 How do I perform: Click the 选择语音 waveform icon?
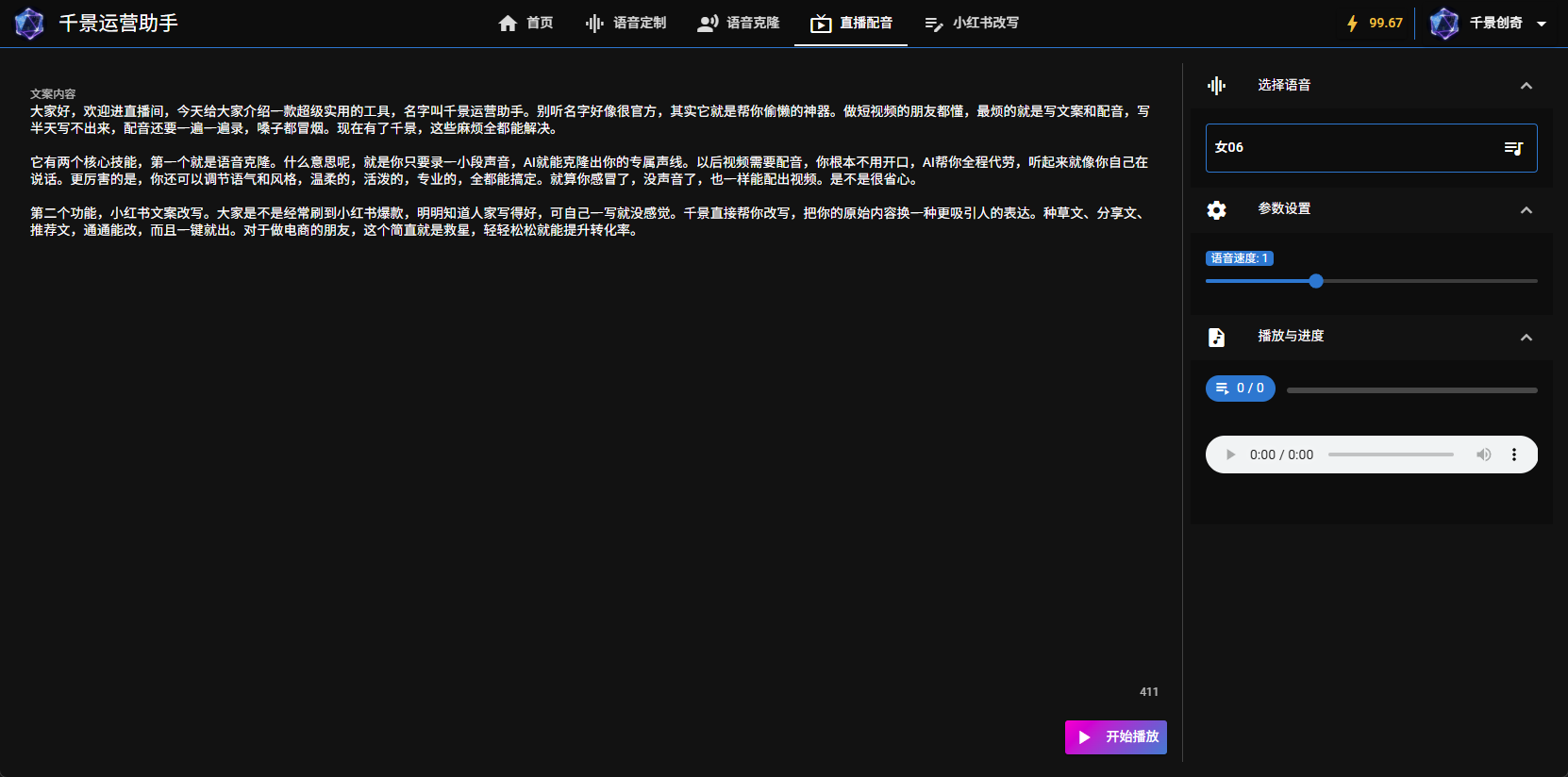click(1217, 86)
